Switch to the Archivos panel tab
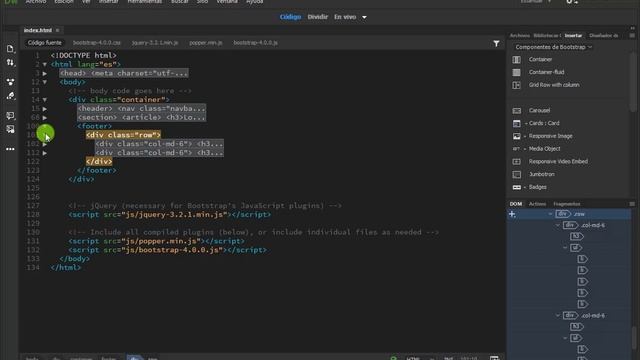 520,36
